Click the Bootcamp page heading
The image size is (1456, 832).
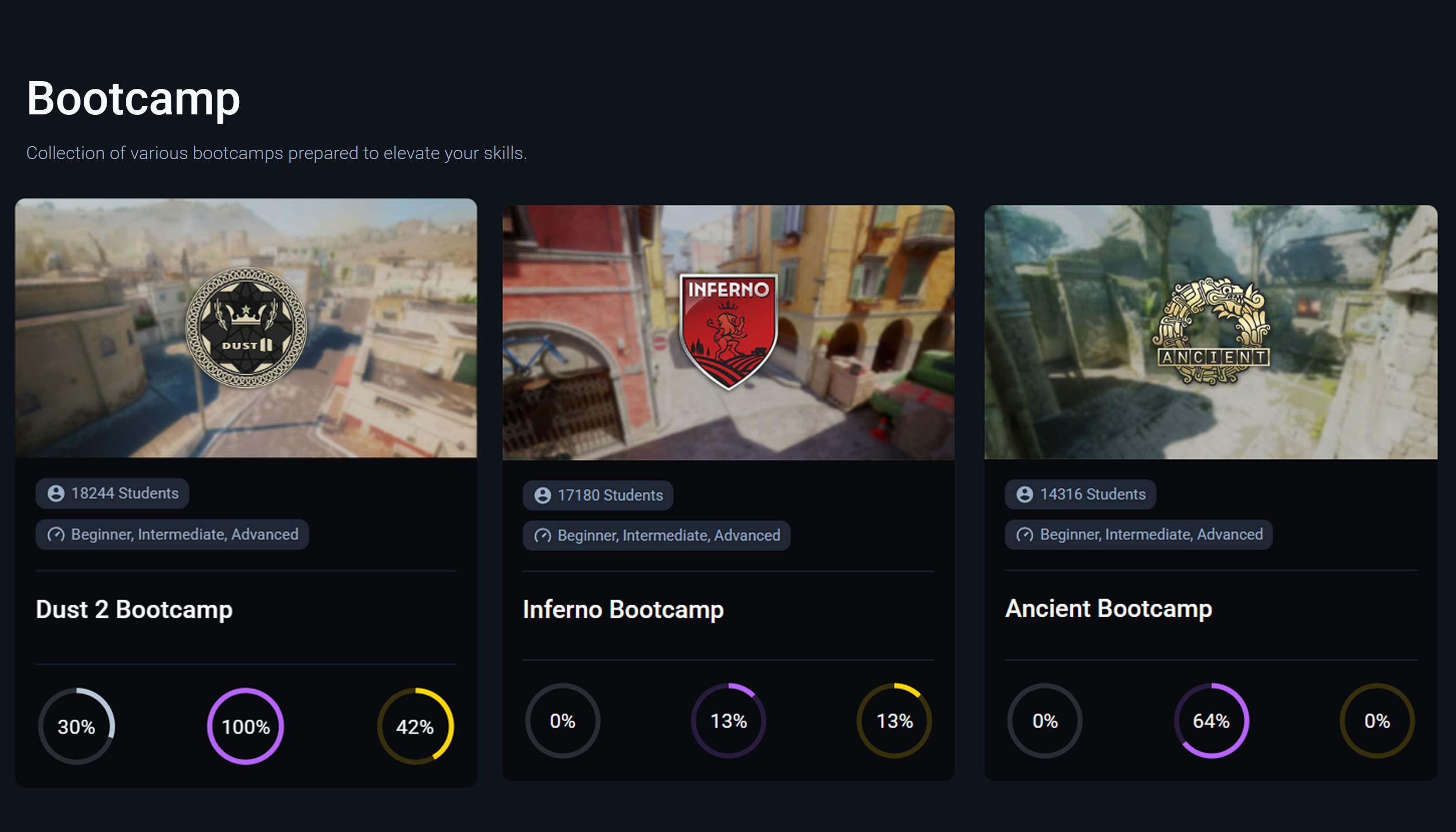[x=133, y=98]
